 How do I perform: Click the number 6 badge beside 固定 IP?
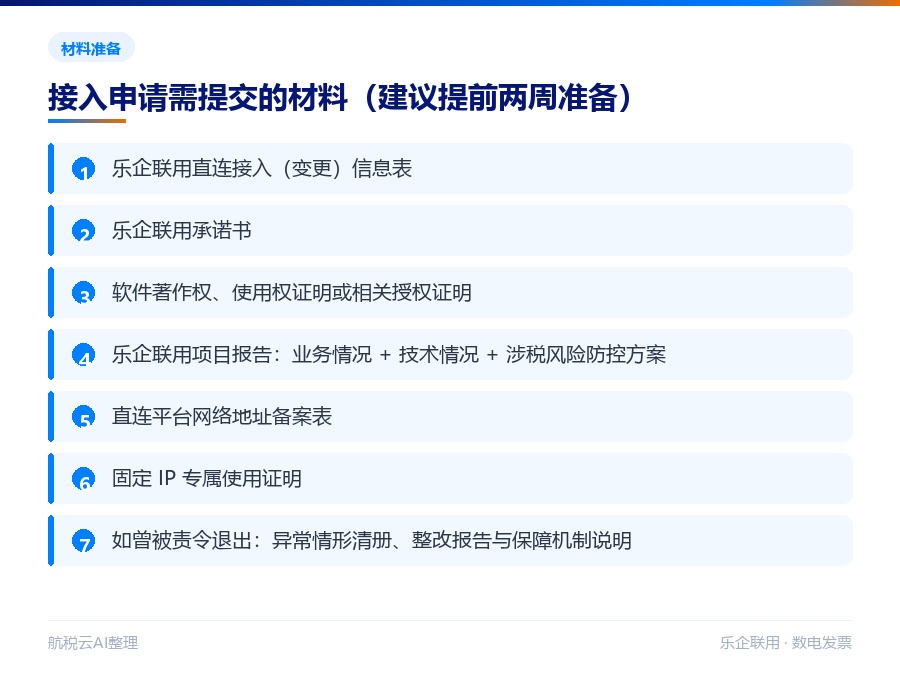coord(84,479)
